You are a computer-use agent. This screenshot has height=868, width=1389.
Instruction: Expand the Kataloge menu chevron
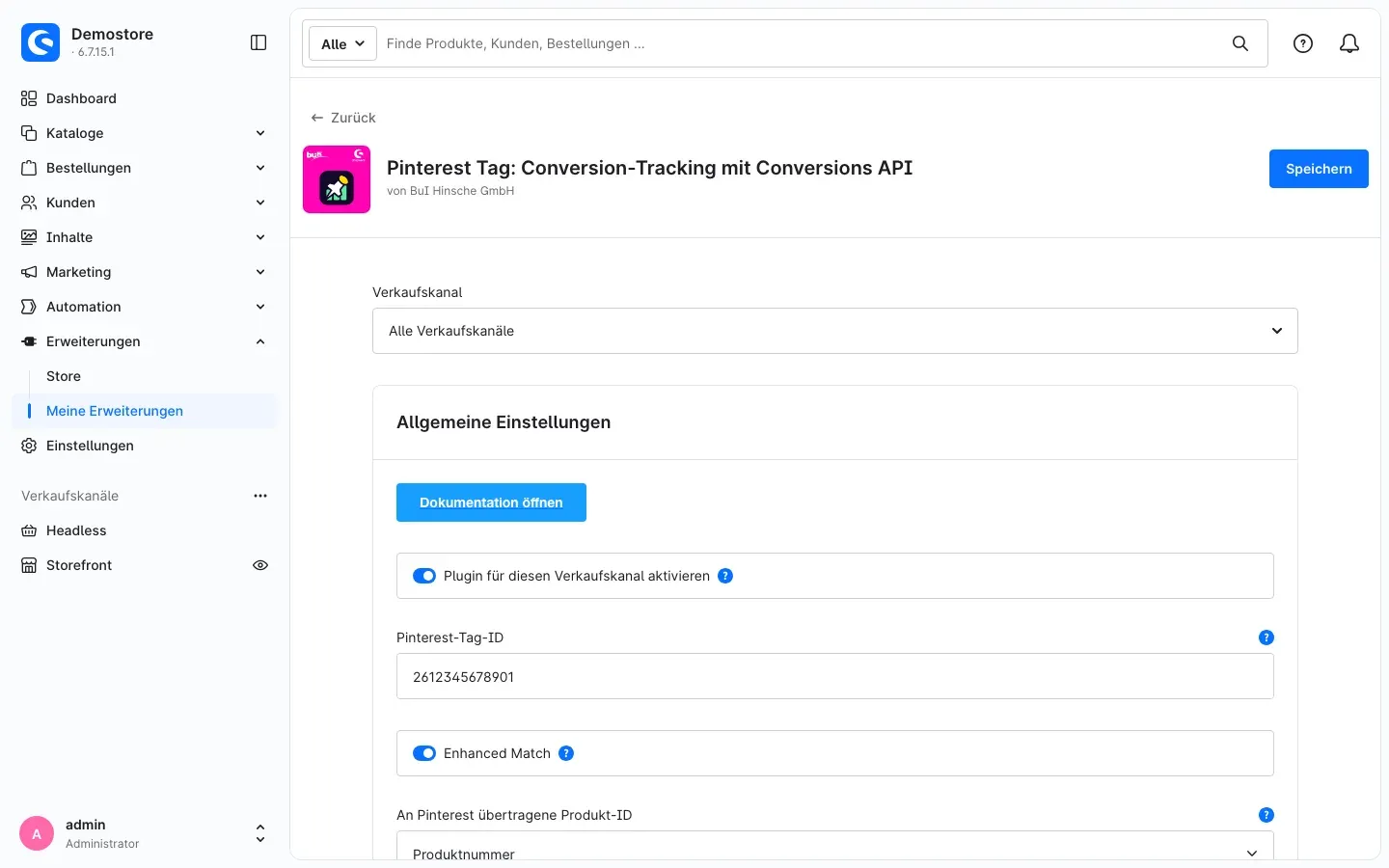pyautogui.click(x=260, y=133)
